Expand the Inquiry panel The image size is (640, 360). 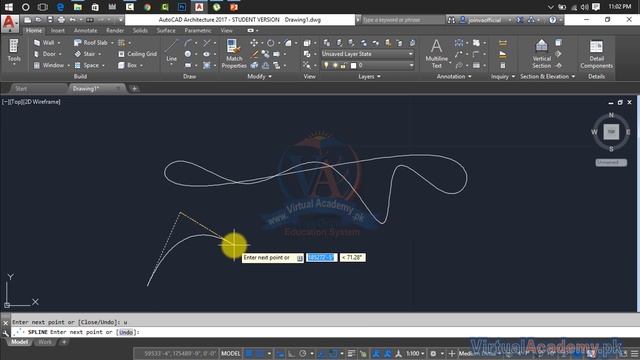coord(503,76)
